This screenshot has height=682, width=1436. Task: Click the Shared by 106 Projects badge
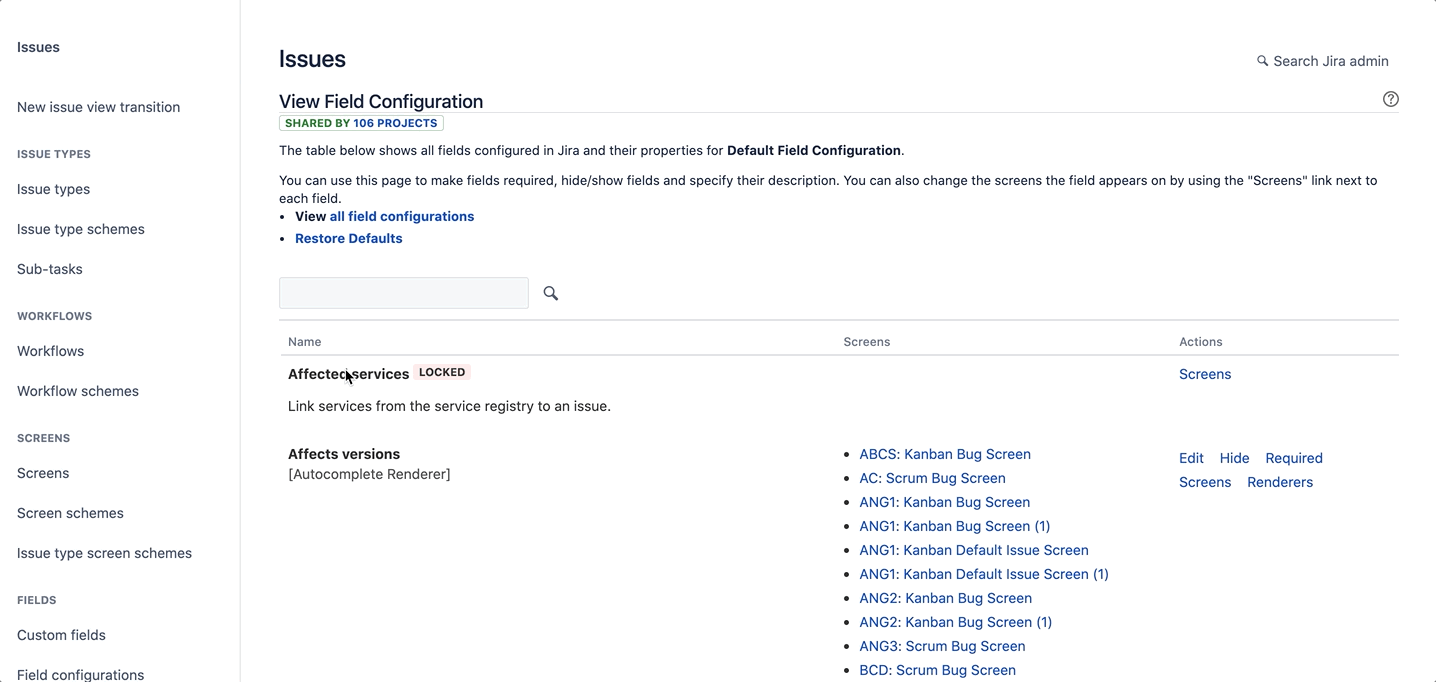361,123
